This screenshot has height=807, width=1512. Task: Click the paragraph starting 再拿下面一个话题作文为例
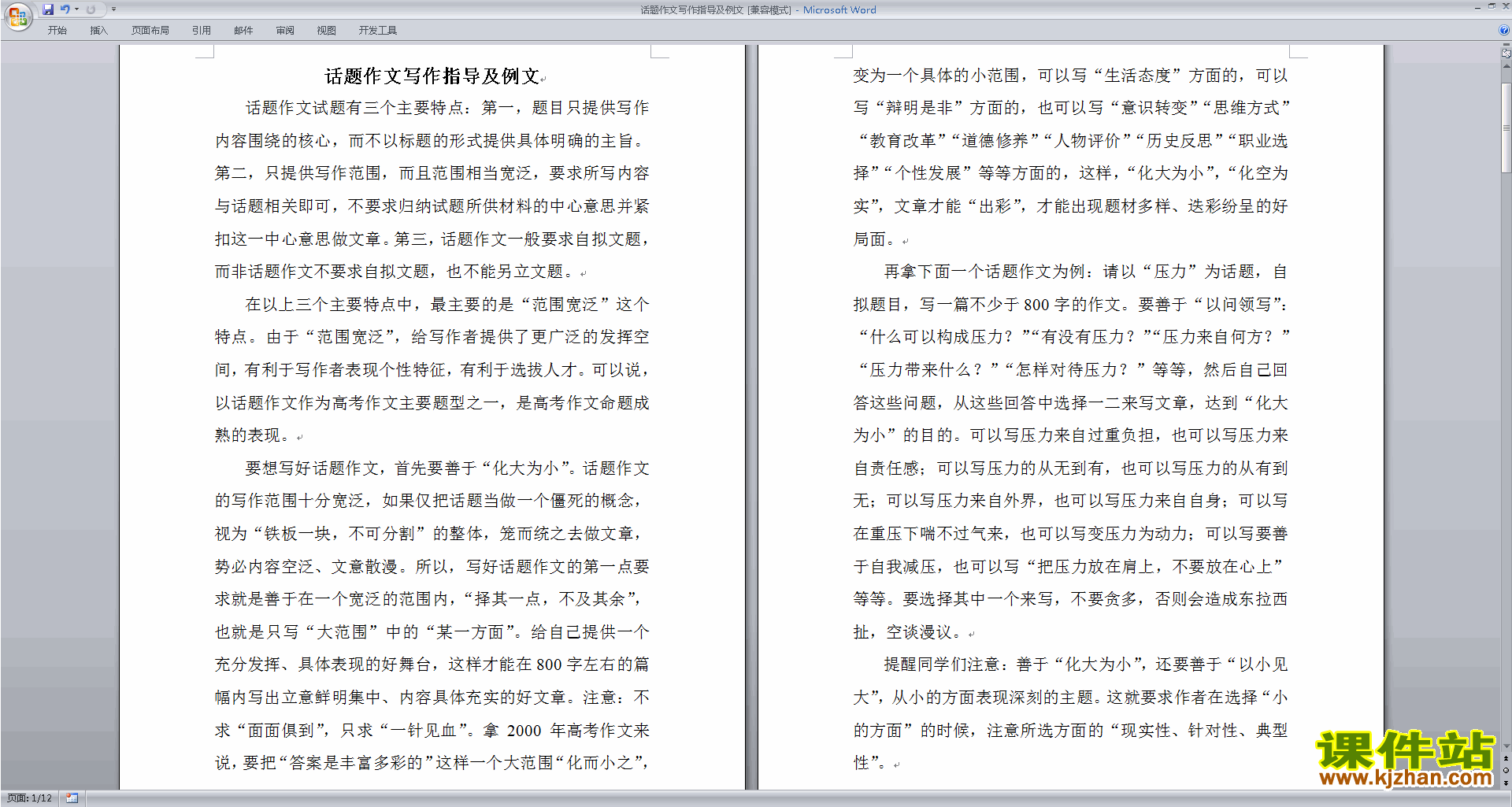[x=1071, y=452]
